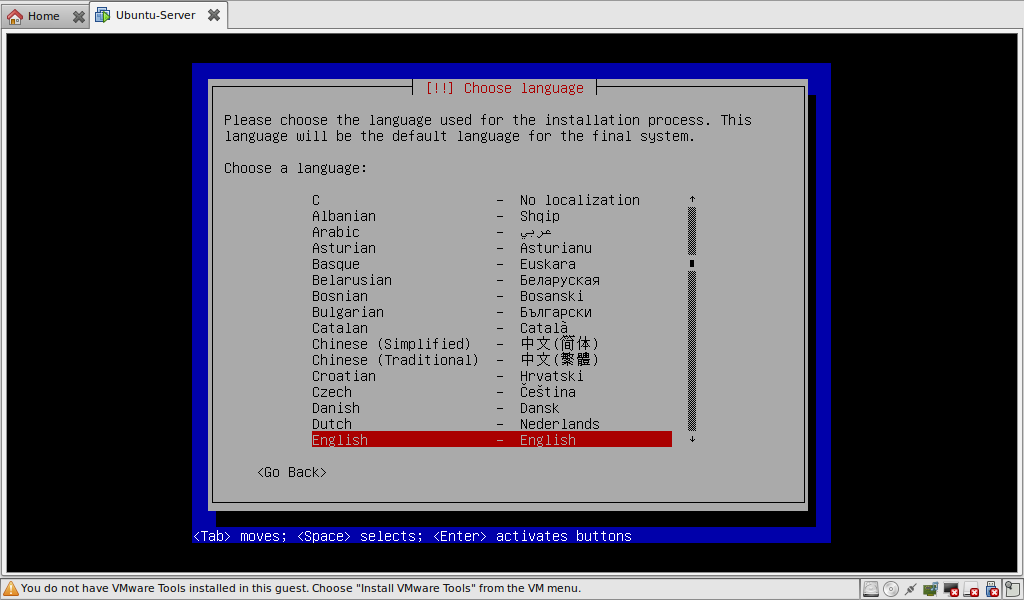Click the scroll up arrow in language list

[x=692, y=199]
